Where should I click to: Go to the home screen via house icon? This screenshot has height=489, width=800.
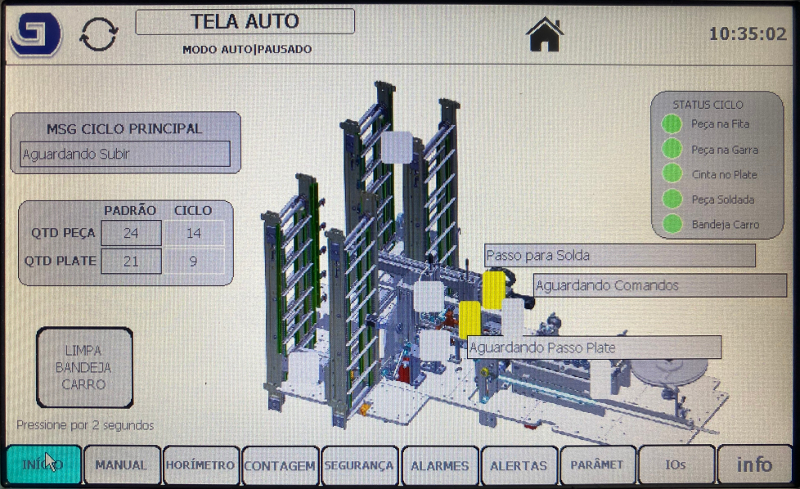pos(545,34)
